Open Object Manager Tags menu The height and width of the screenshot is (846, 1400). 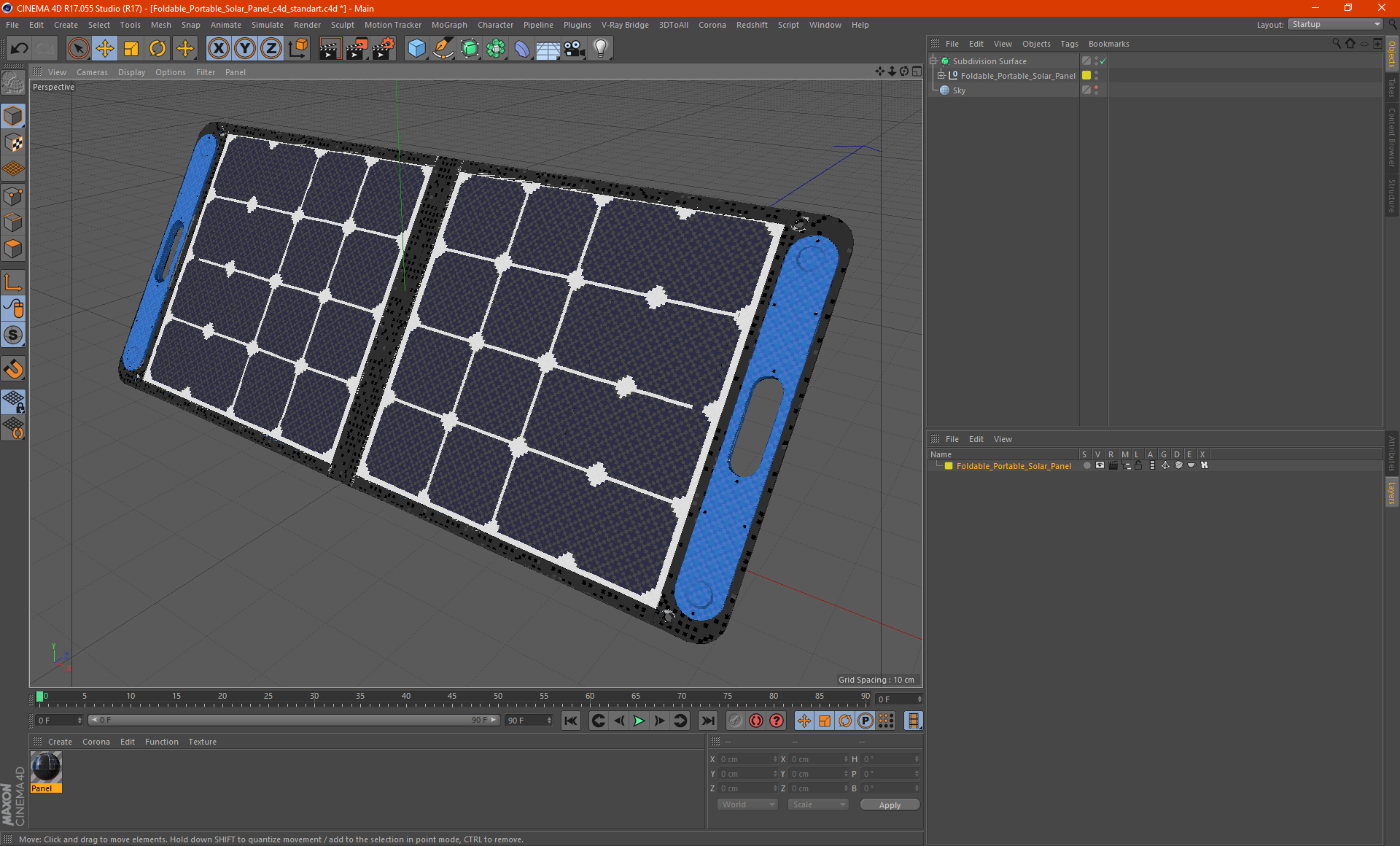1069,44
